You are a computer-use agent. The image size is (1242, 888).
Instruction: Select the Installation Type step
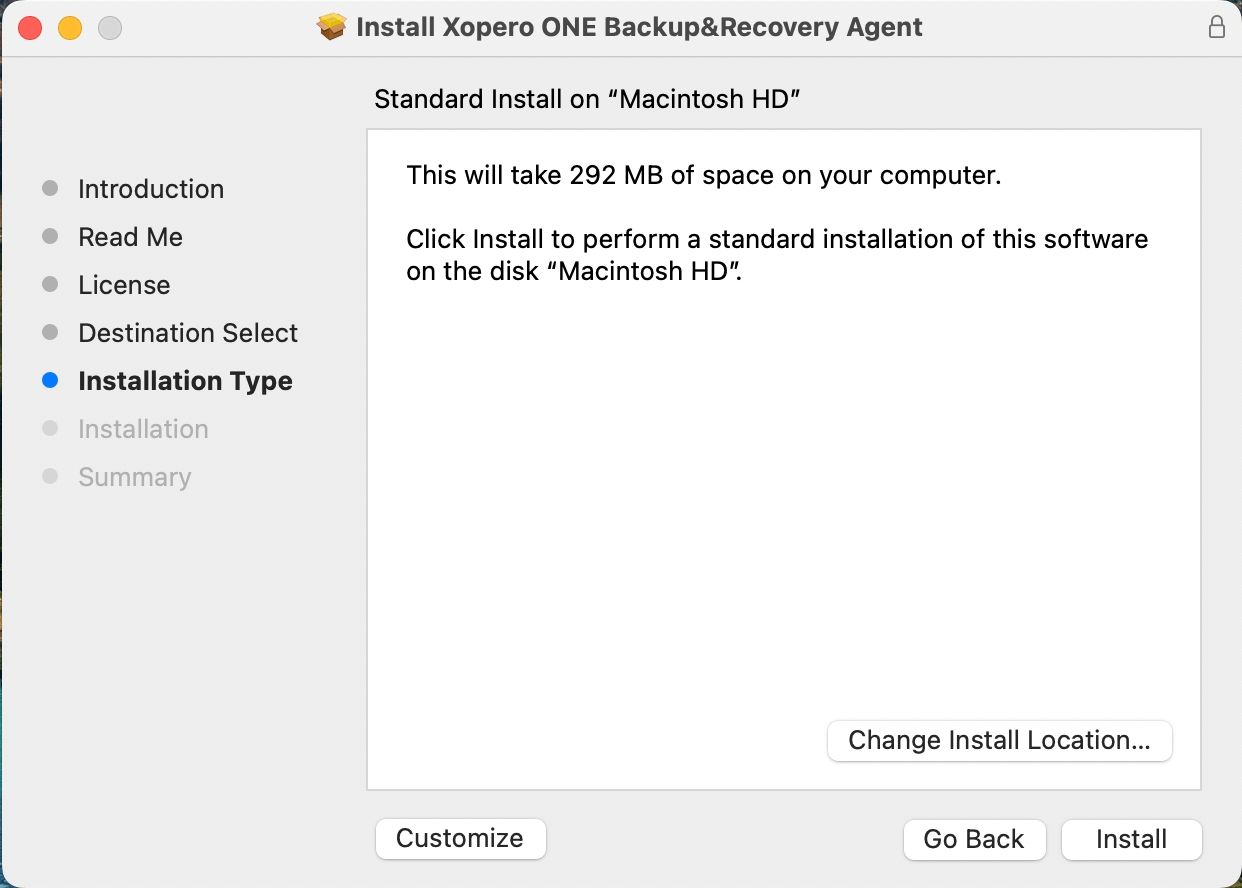[185, 381]
